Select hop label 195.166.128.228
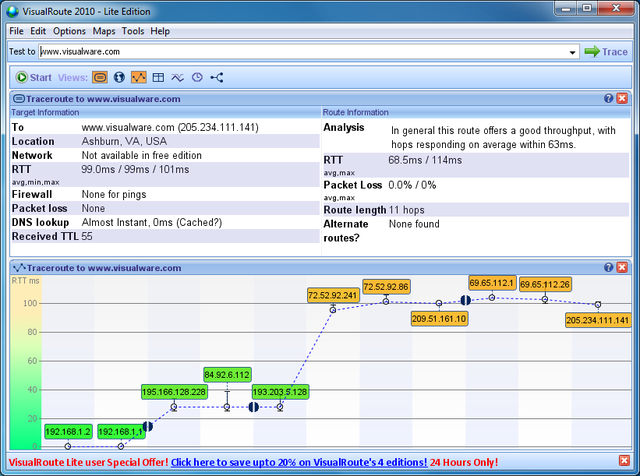The width and height of the screenshot is (640, 476). [x=174, y=392]
